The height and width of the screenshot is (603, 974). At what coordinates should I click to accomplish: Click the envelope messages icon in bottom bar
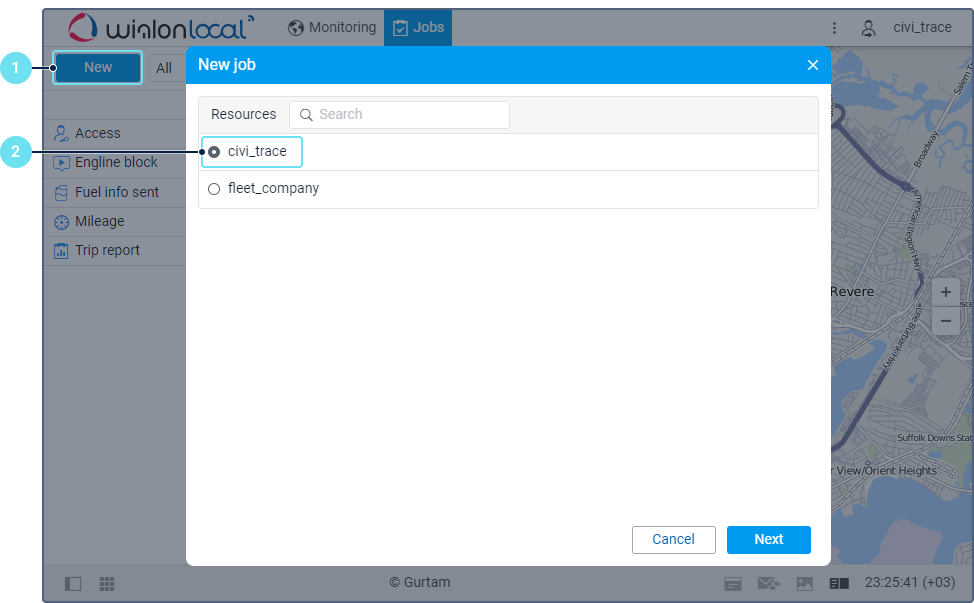pos(768,583)
